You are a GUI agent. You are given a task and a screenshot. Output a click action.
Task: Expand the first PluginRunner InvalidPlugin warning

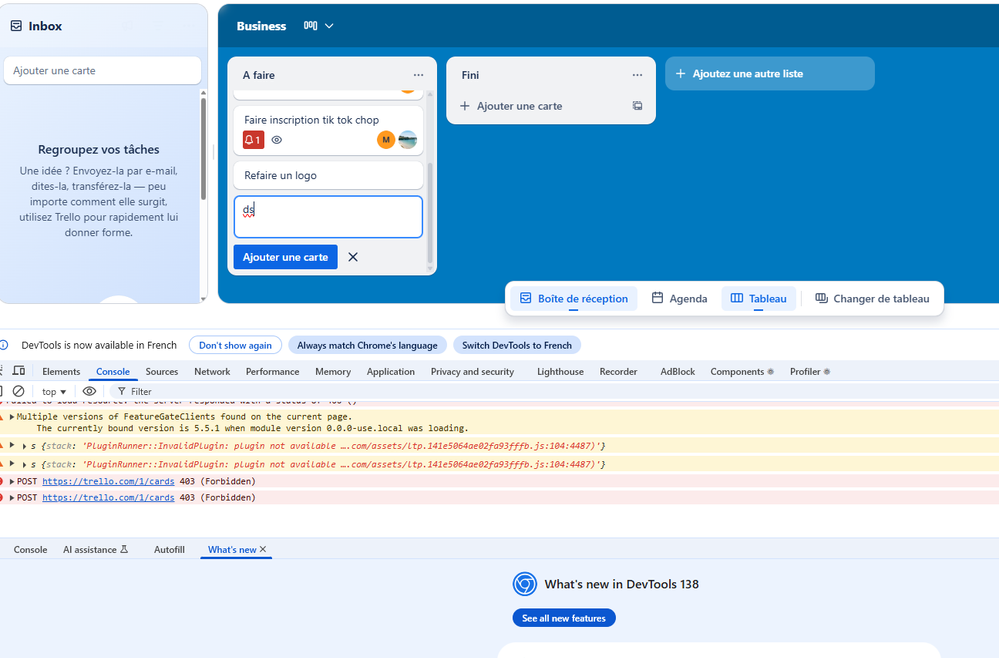12,445
